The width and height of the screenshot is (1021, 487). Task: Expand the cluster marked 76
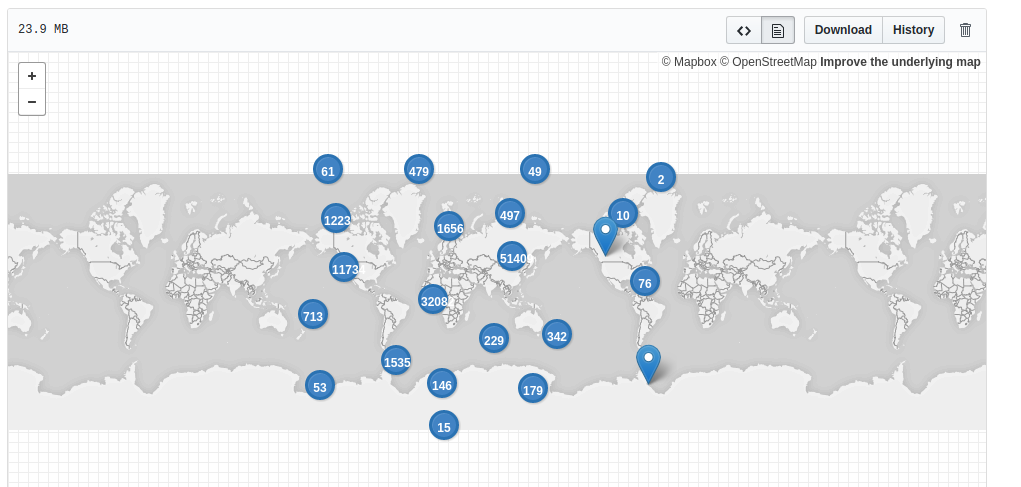pyautogui.click(x=645, y=282)
